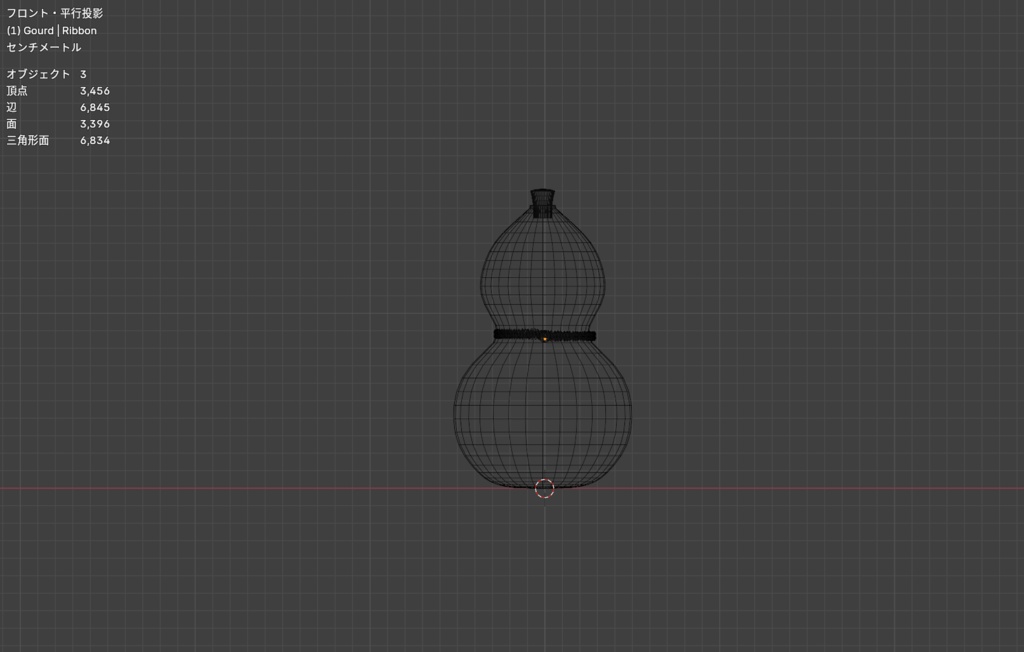Image resolution: width=1024 pixels, height=652 pixels.
Task: Click the 面 statistics label
Action: click(x=12, y=123)
